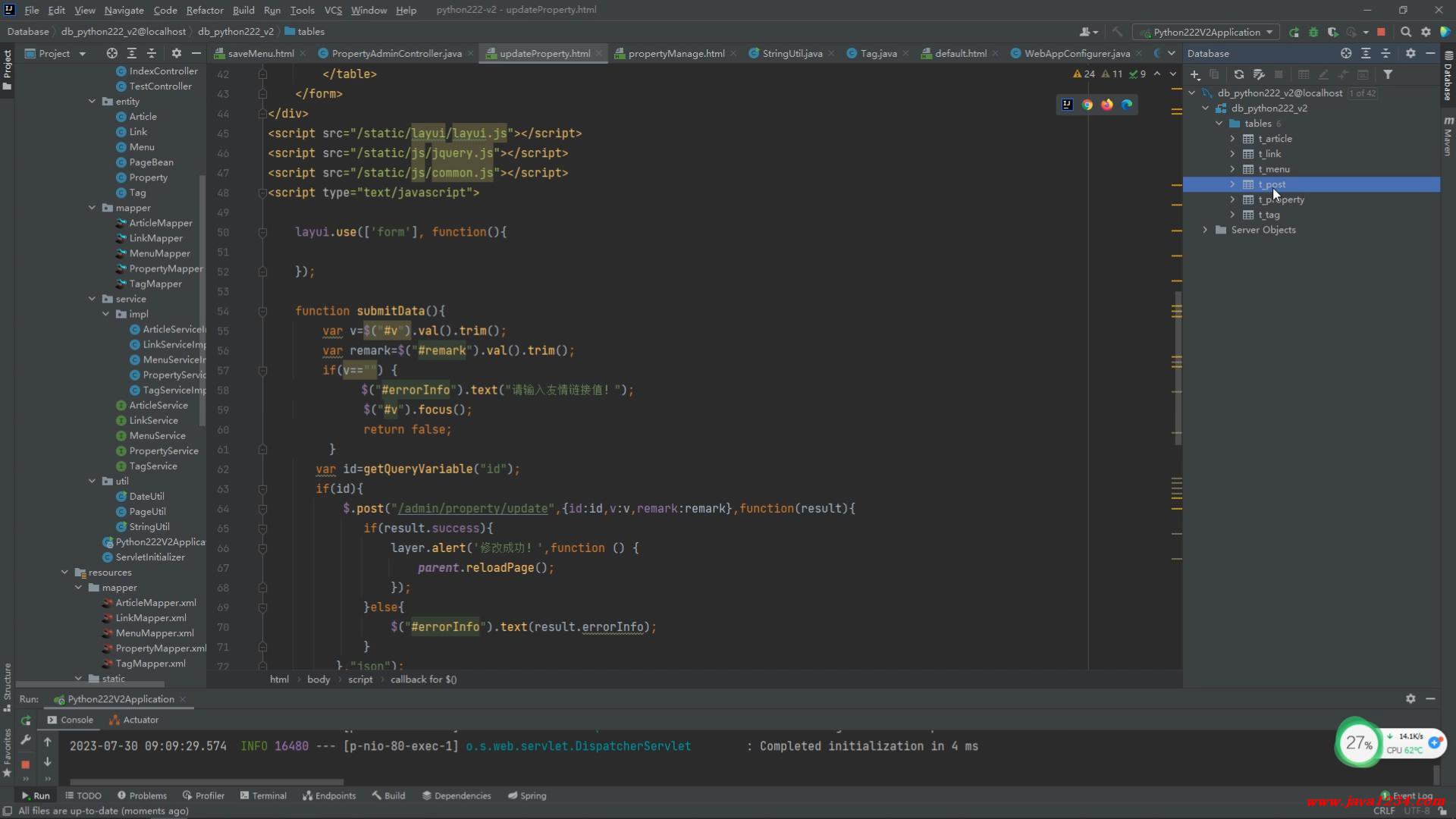
Task: Collapse the mapper package in the Project tree
Action: [93, 208]
